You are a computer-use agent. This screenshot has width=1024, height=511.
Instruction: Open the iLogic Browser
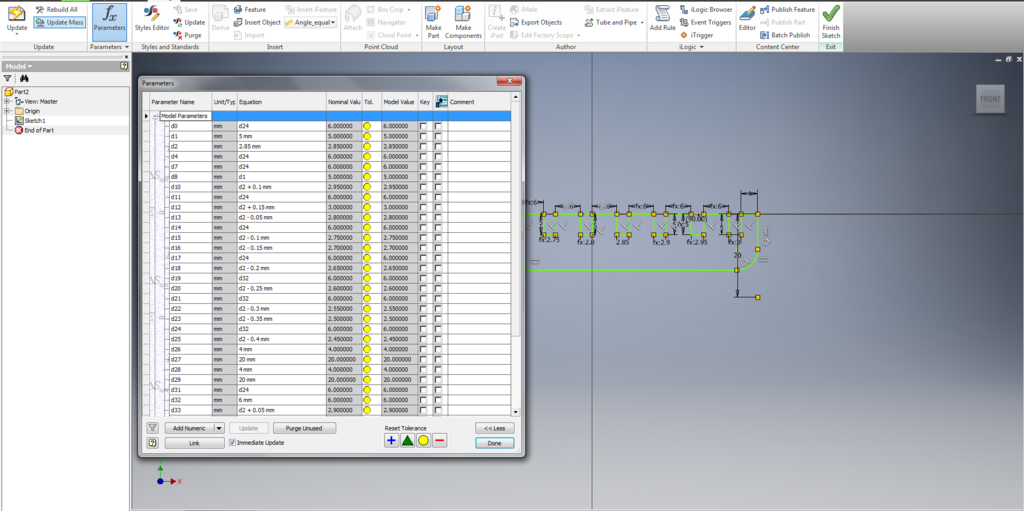705,10
